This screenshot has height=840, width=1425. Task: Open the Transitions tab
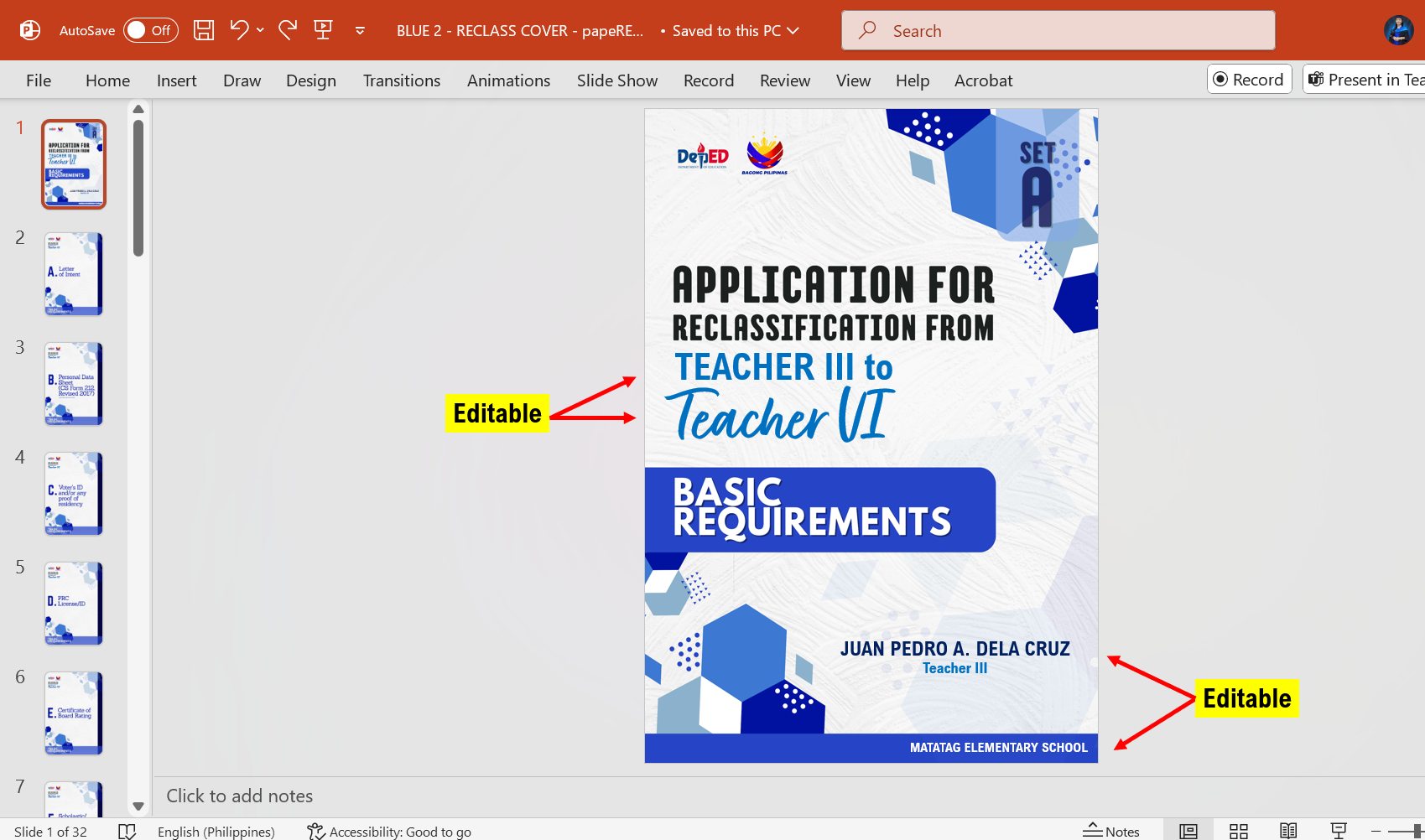tap(401, 80)
